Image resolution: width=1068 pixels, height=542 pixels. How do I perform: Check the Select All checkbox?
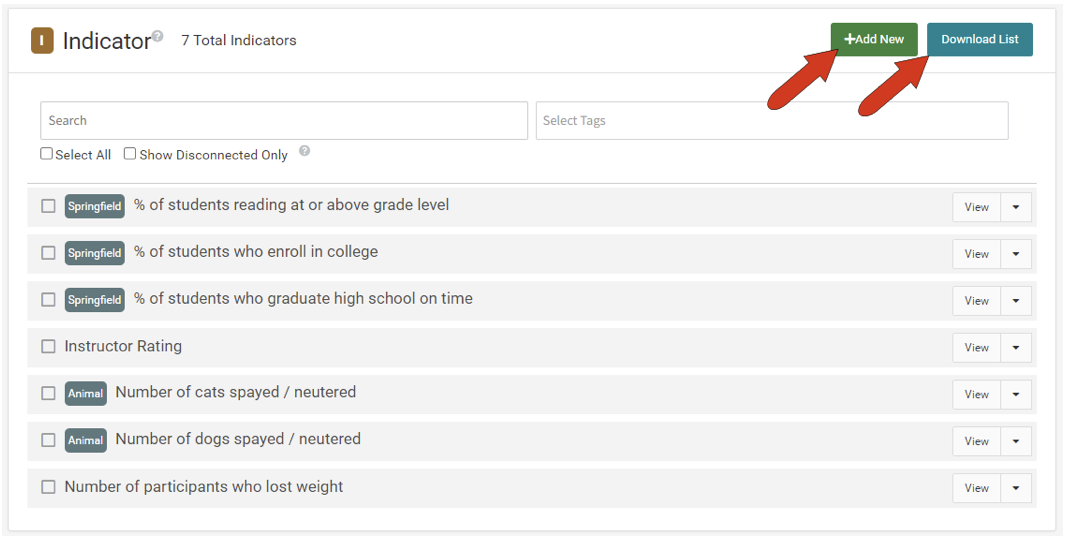[x=47, y=154]
